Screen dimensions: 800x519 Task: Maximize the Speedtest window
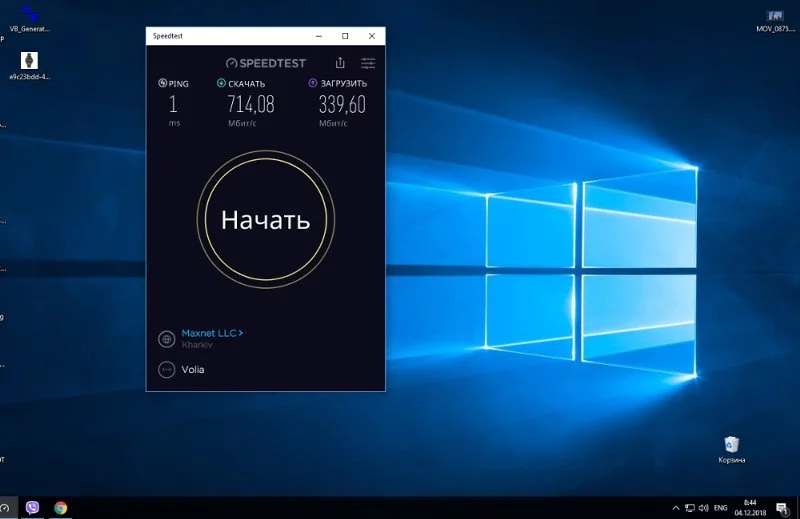[345, 36]
